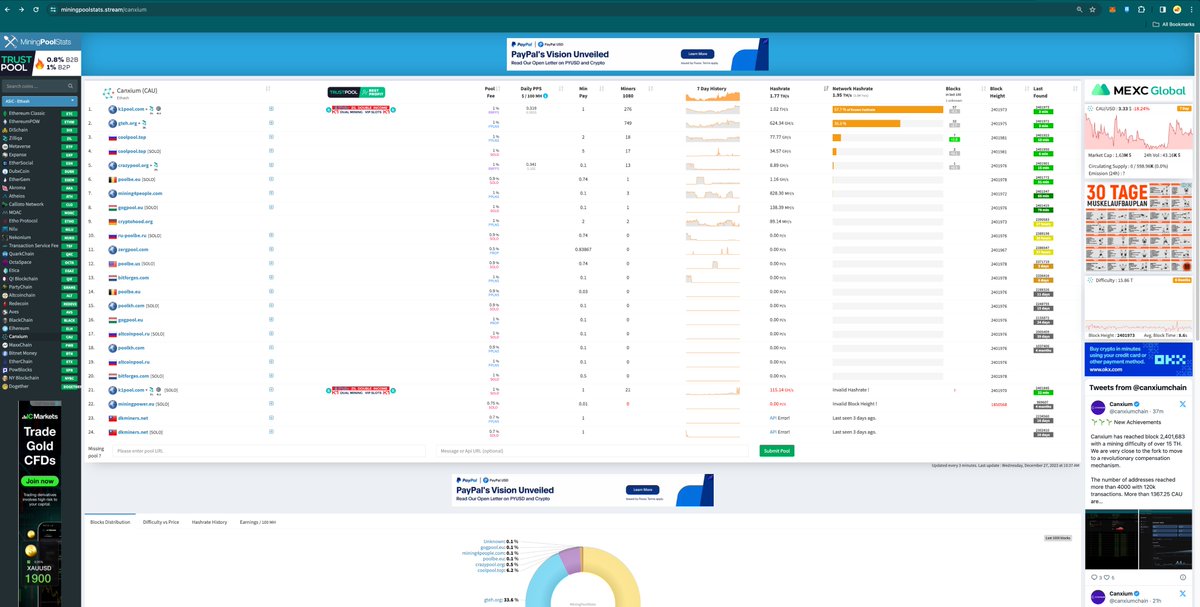Image resolution: width=1200 pixels, height=607 pixels.
Task: Click the ETC ticker badge
Action: (70, 114)
